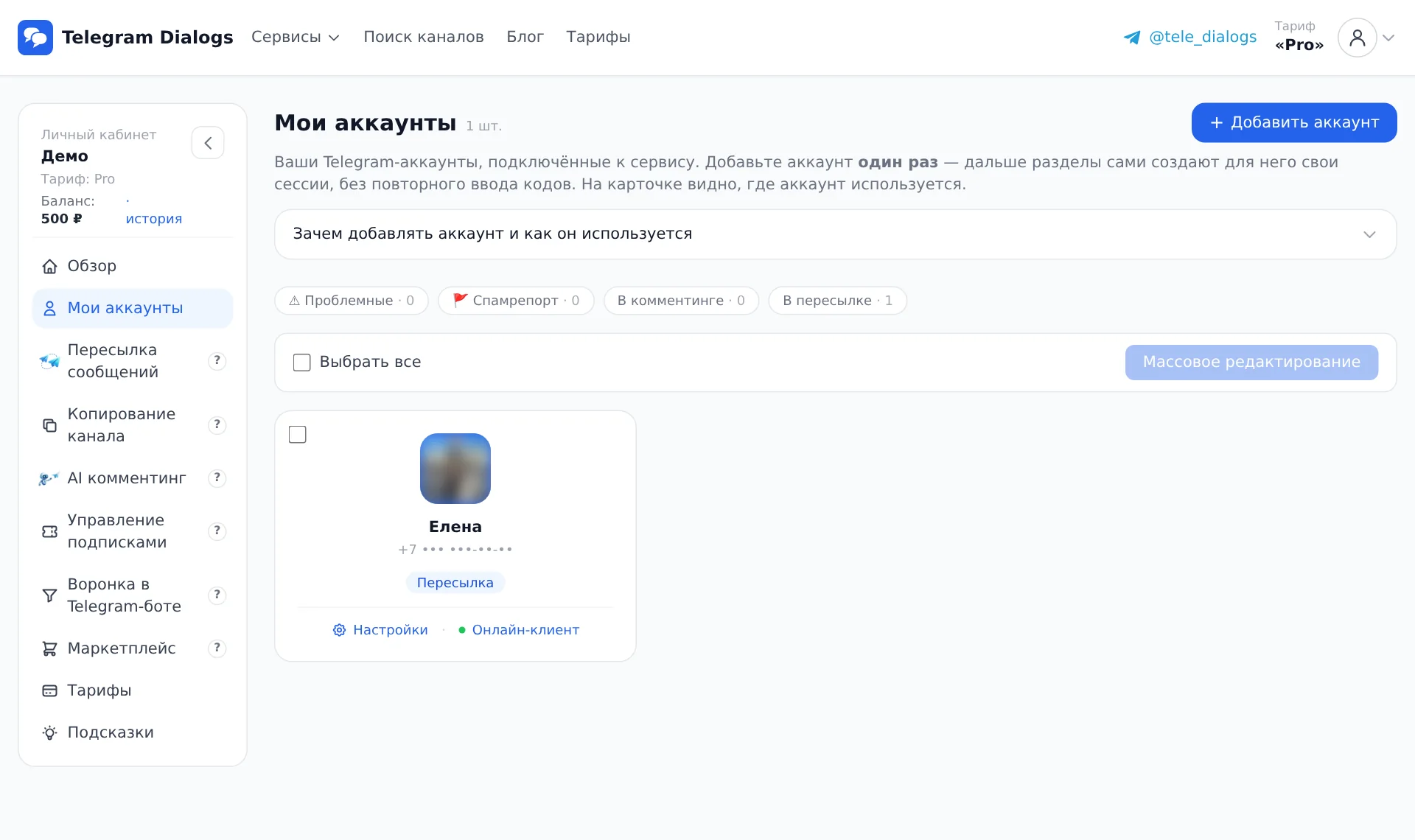
Task: Open Тарифы in top navigation
Action: (x=598, y=37)
